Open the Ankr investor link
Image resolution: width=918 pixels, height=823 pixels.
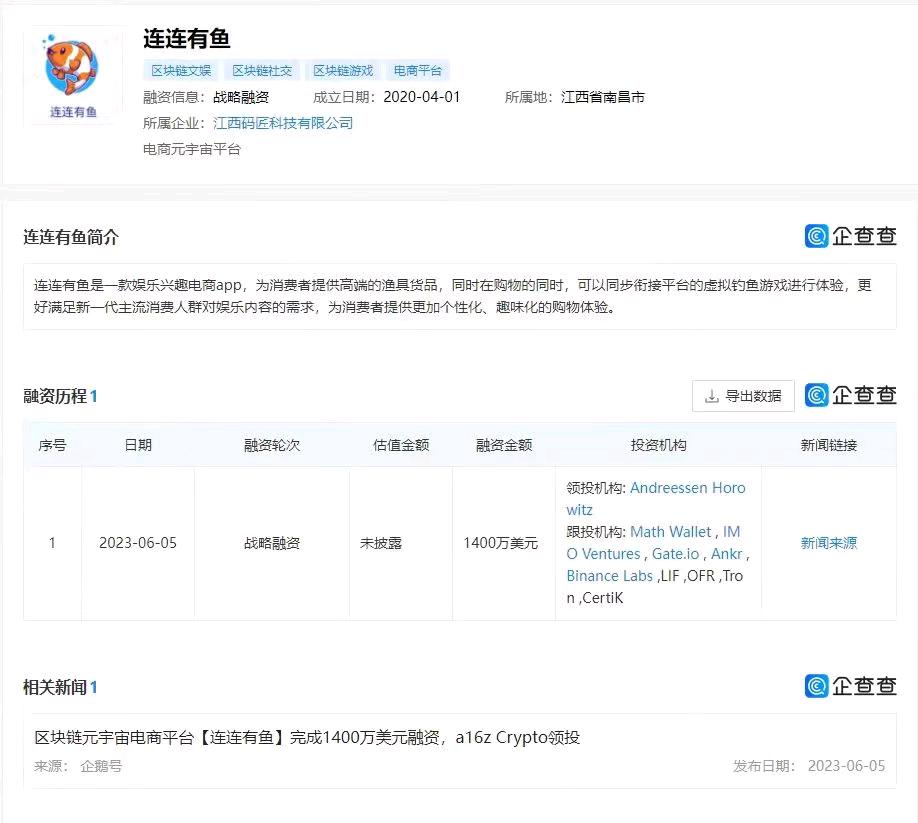[x=727, y=554]
